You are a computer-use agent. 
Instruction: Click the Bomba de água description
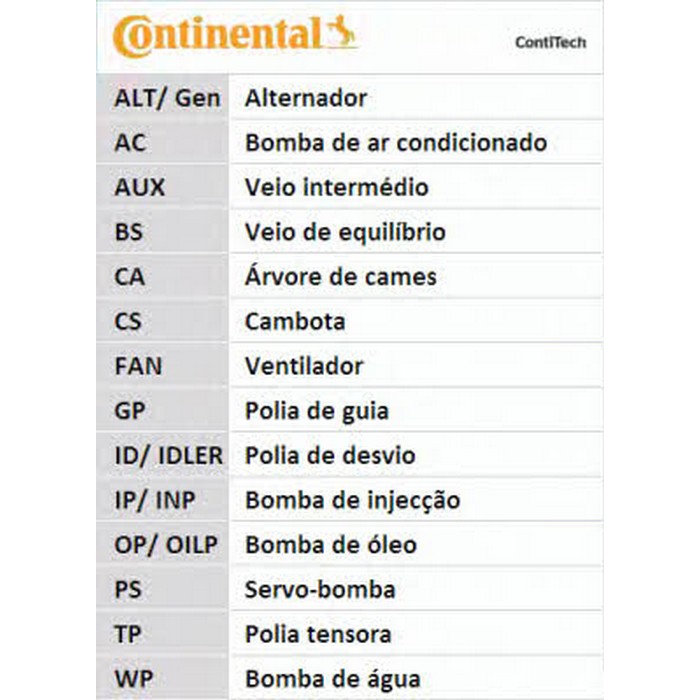(x=332, y=679)
